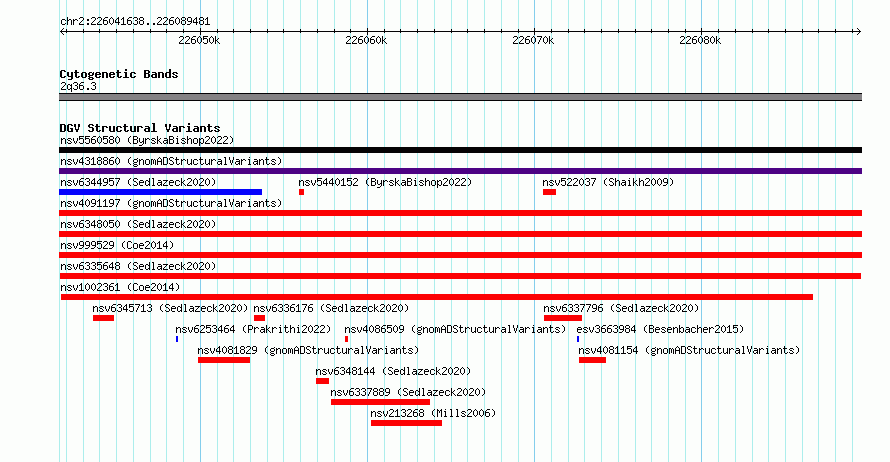Open nsv4081829 (gnomADStructuralVariants) label
Screen dimensions: 890x462
308,350
